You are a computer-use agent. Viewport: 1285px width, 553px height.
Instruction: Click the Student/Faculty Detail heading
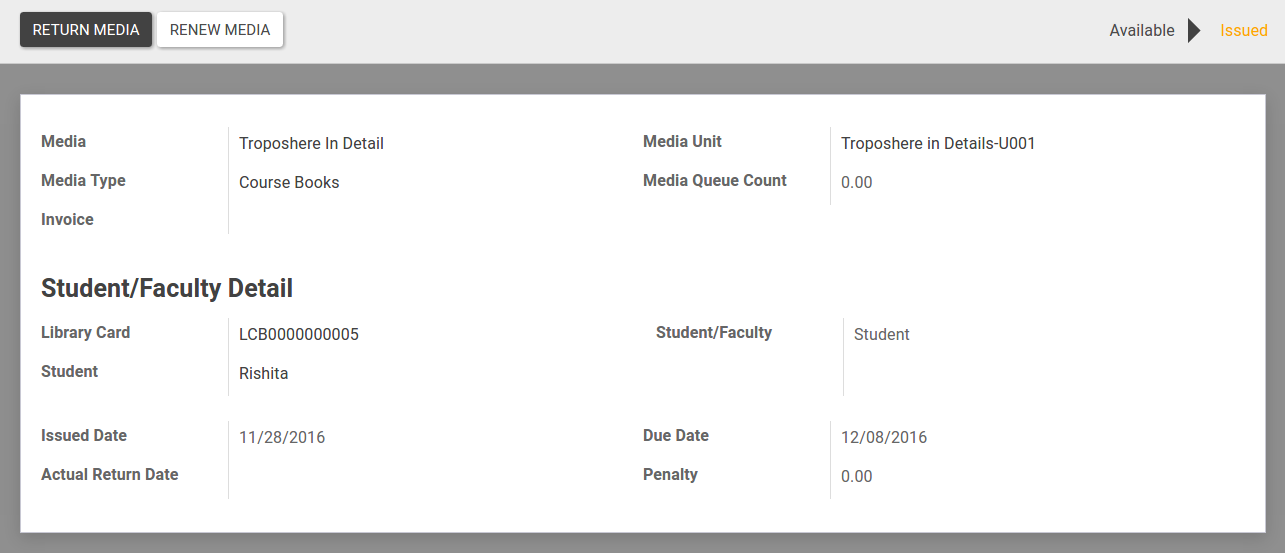tap(167, 289)
